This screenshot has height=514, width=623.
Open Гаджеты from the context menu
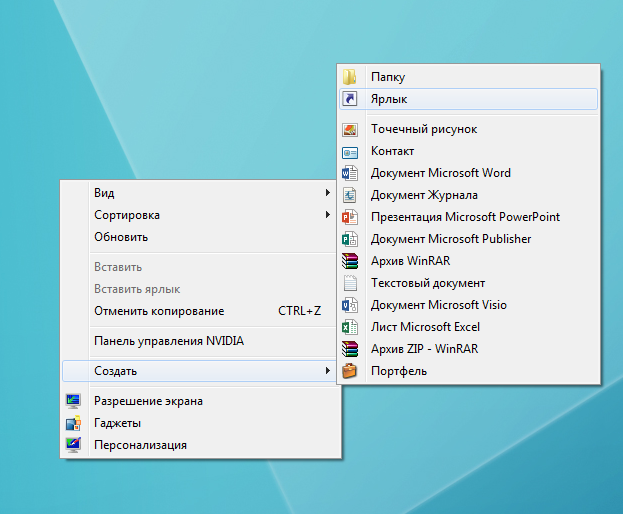tap(201, 423)
